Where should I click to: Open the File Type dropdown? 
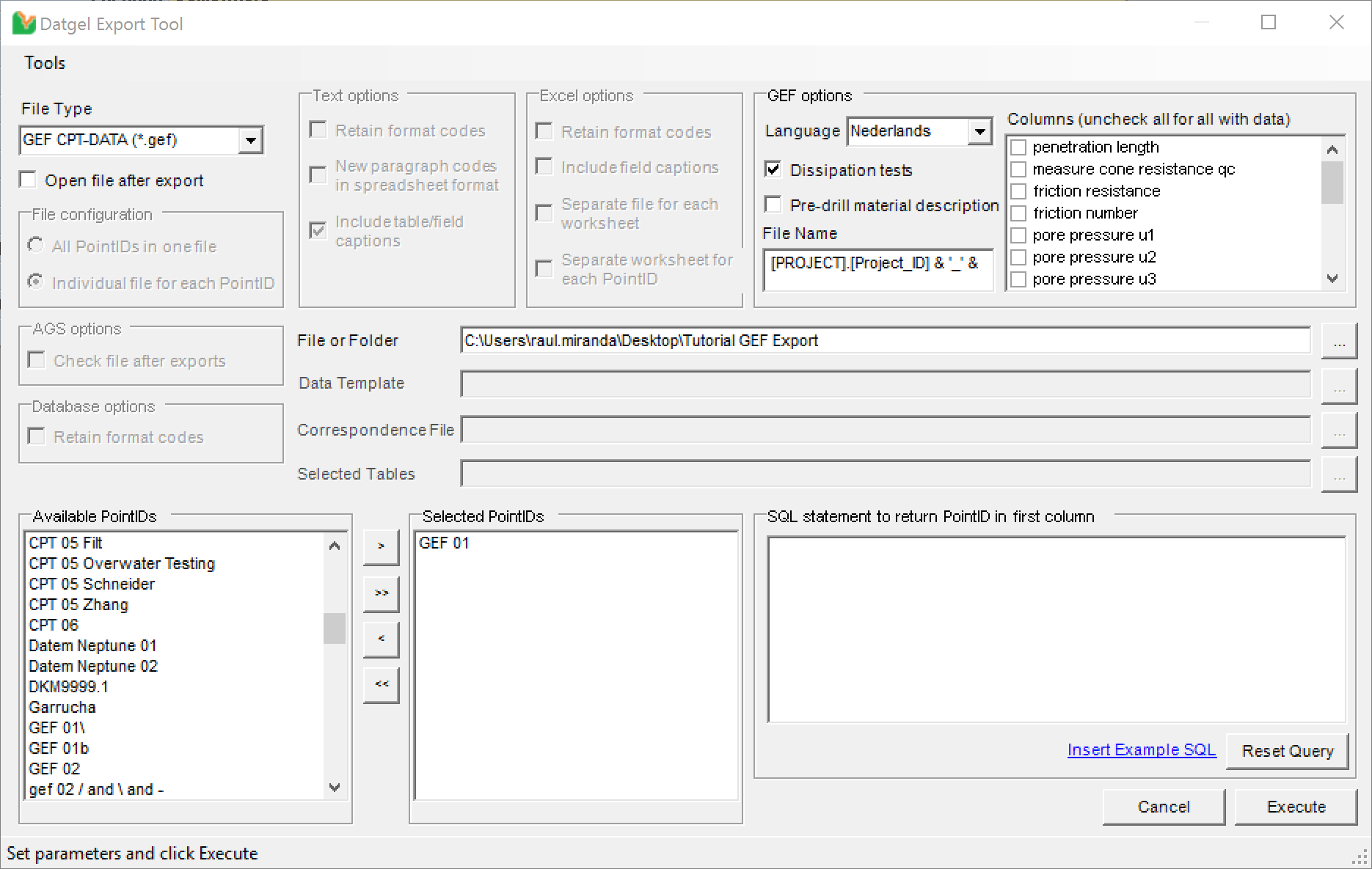pos(250,140)
